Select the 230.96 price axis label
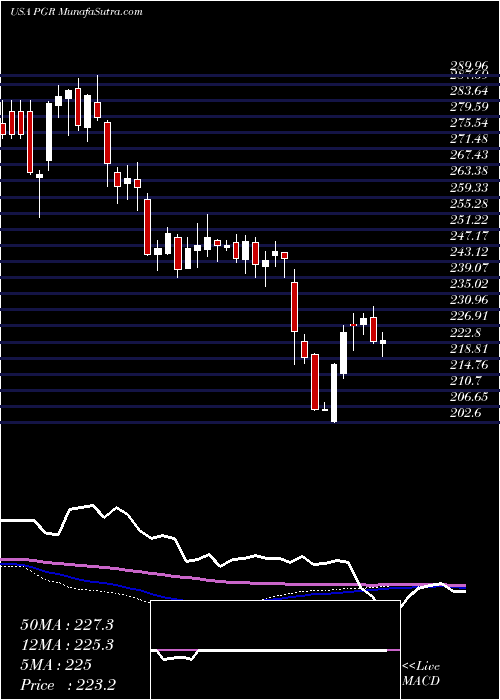The height and width of the screenshot is (700, 500). click(x=468, y=300)
